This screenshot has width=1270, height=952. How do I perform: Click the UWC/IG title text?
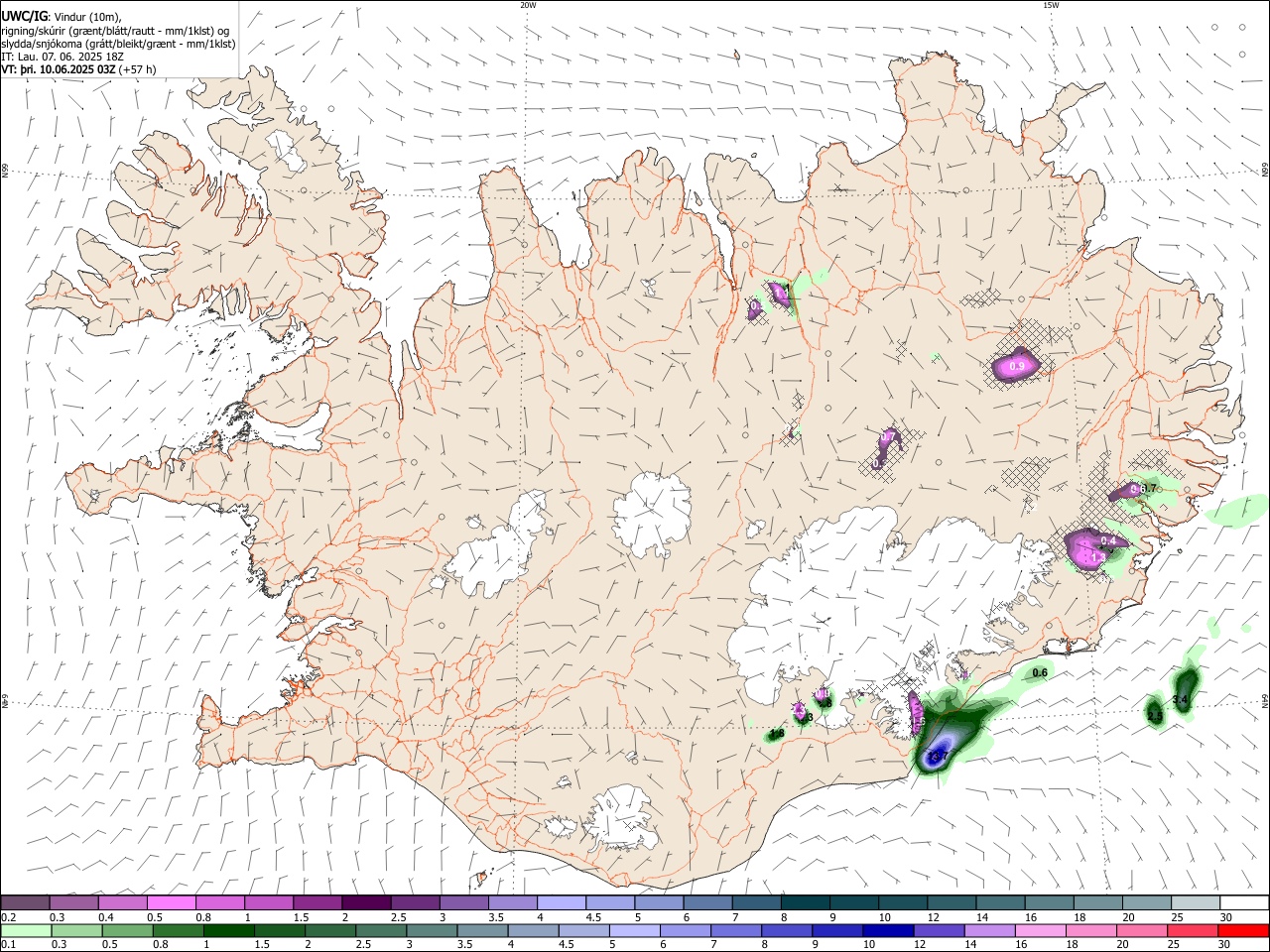pos(24,16)
